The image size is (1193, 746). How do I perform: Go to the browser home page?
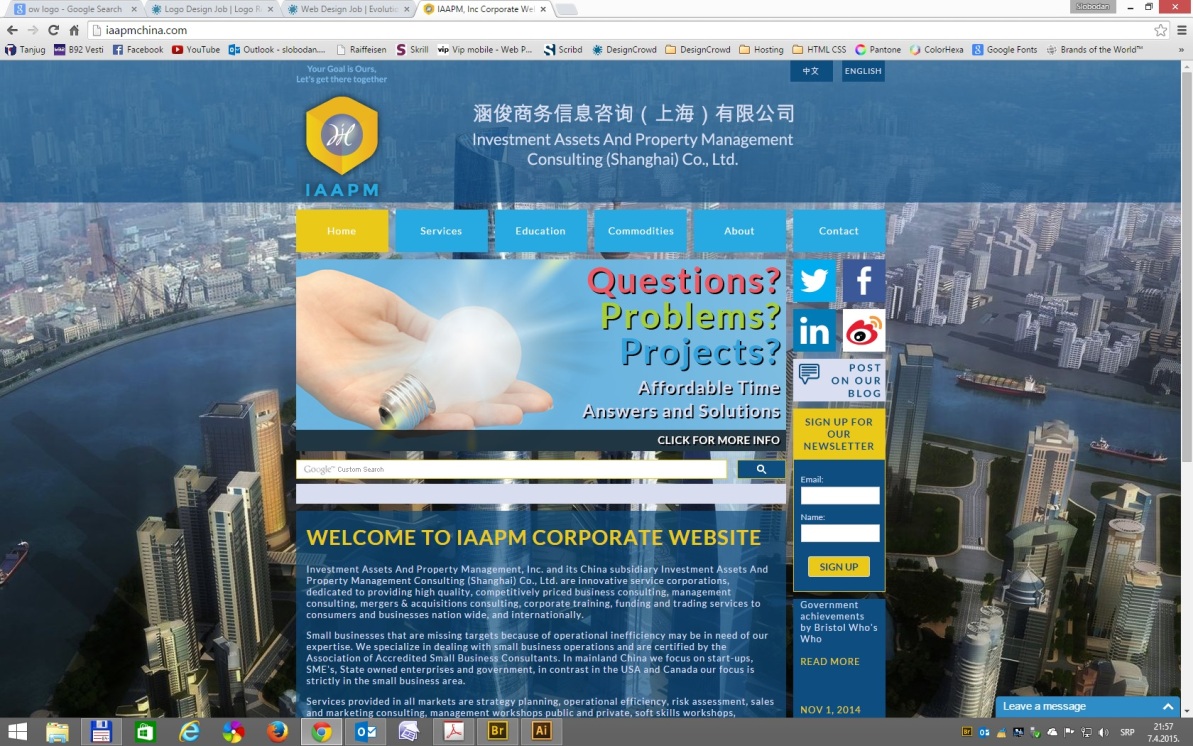coord(74,30)
